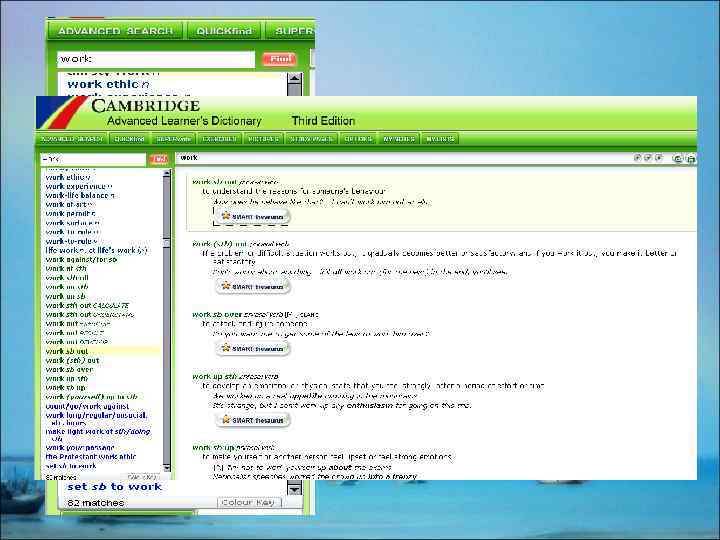Select 'count/go/work against' in the results list

tap(87, 406)
